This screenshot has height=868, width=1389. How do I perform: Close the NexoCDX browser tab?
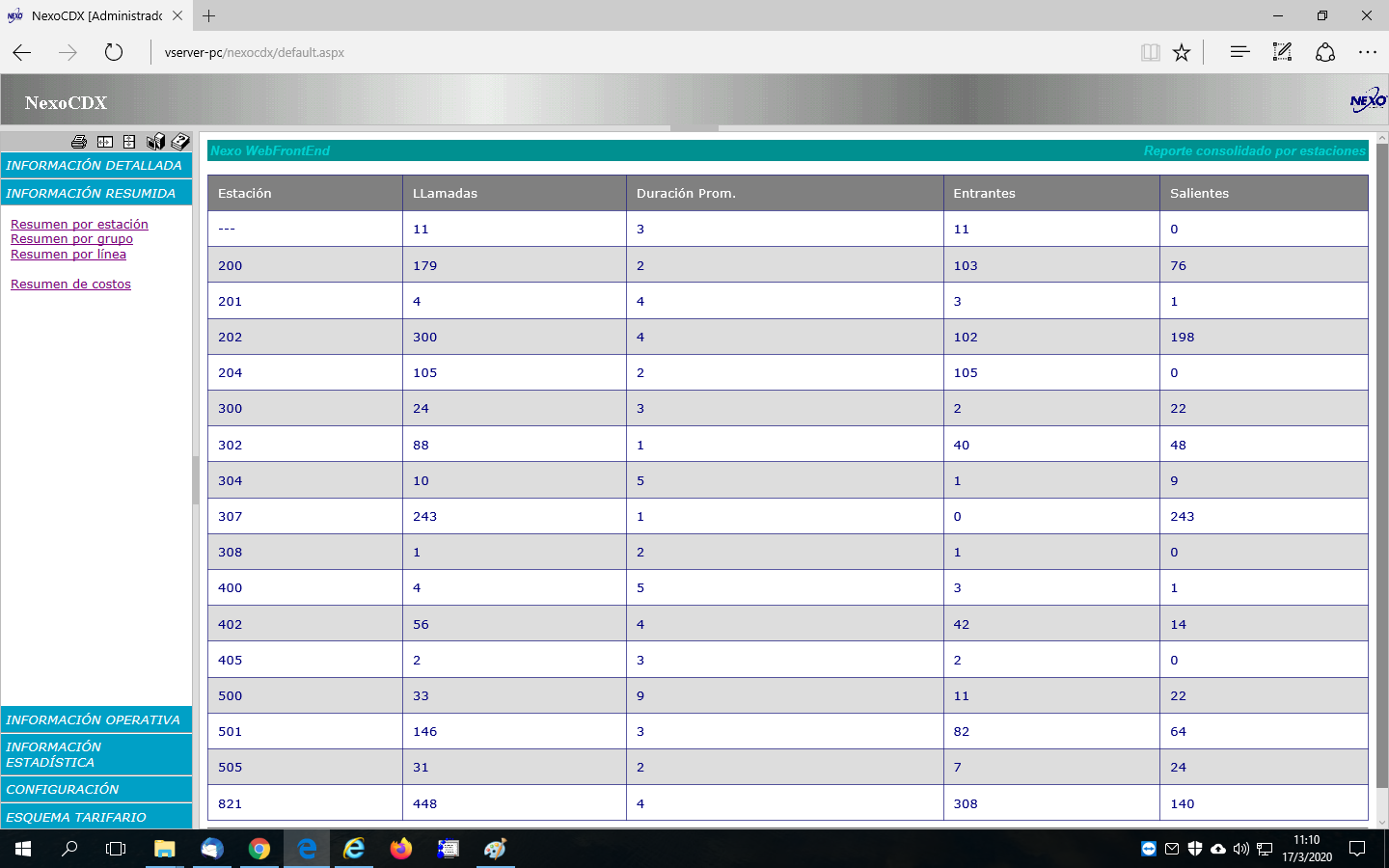tap(177, 15)
